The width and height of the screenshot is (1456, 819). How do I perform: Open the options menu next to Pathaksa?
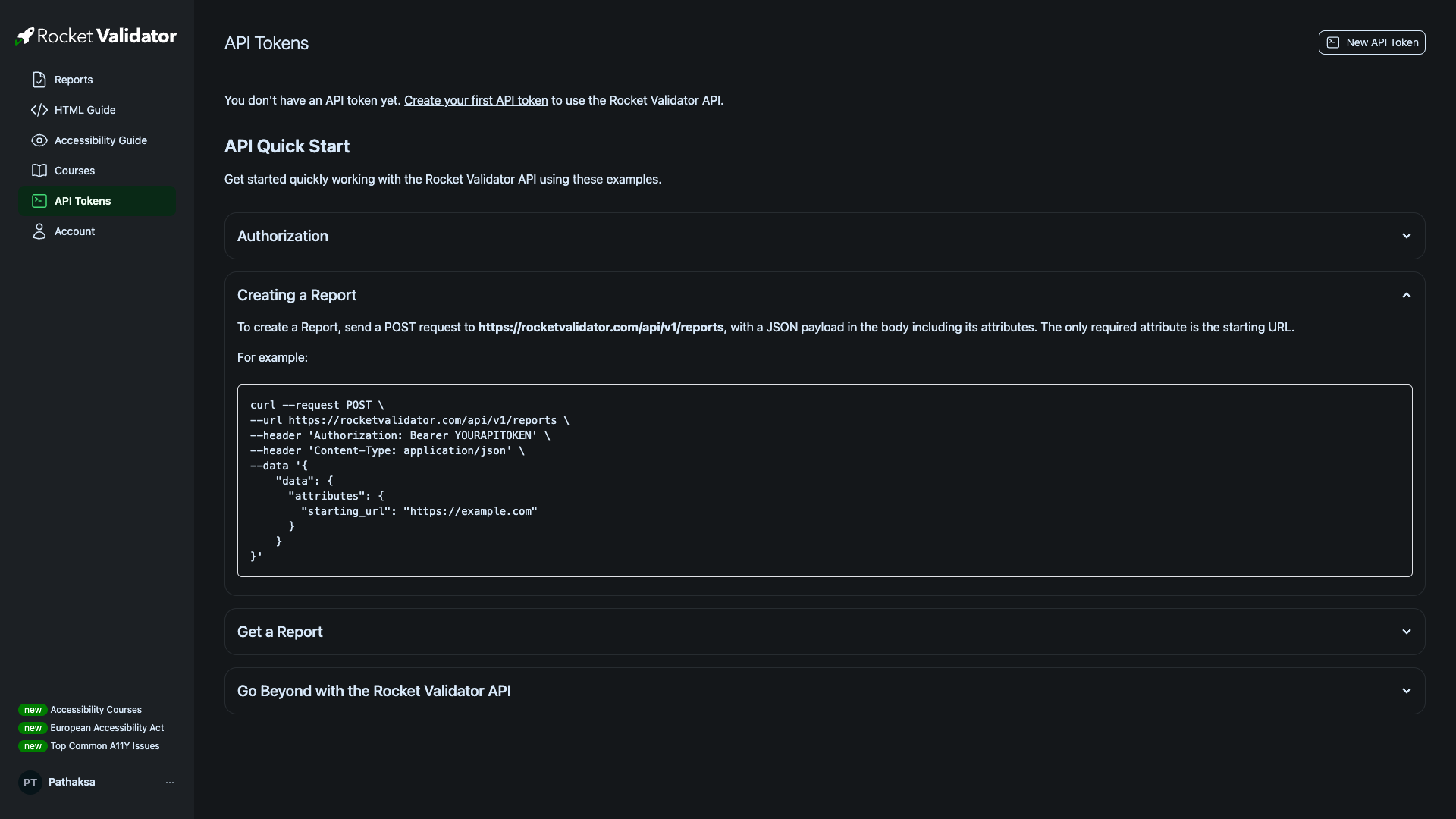(x=169, y=782)
